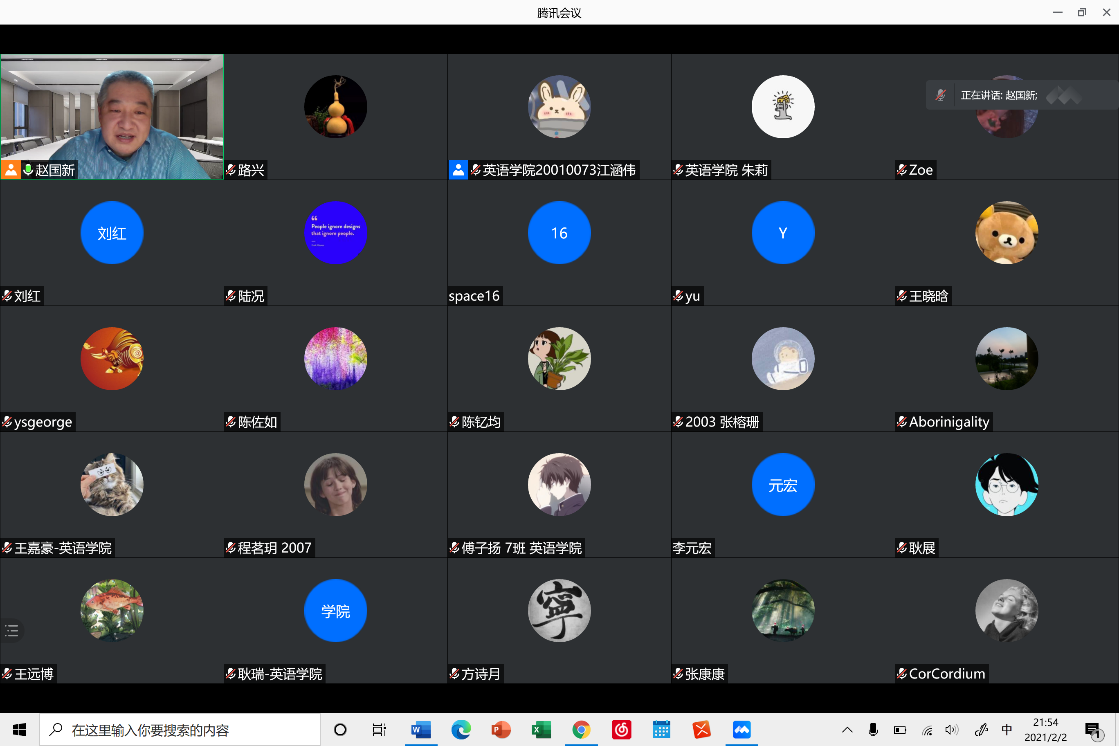Screen dimensions: 1119x746
Task: Open Tencent Meeting from the taskbar
Action: click(x=741, y=730)
